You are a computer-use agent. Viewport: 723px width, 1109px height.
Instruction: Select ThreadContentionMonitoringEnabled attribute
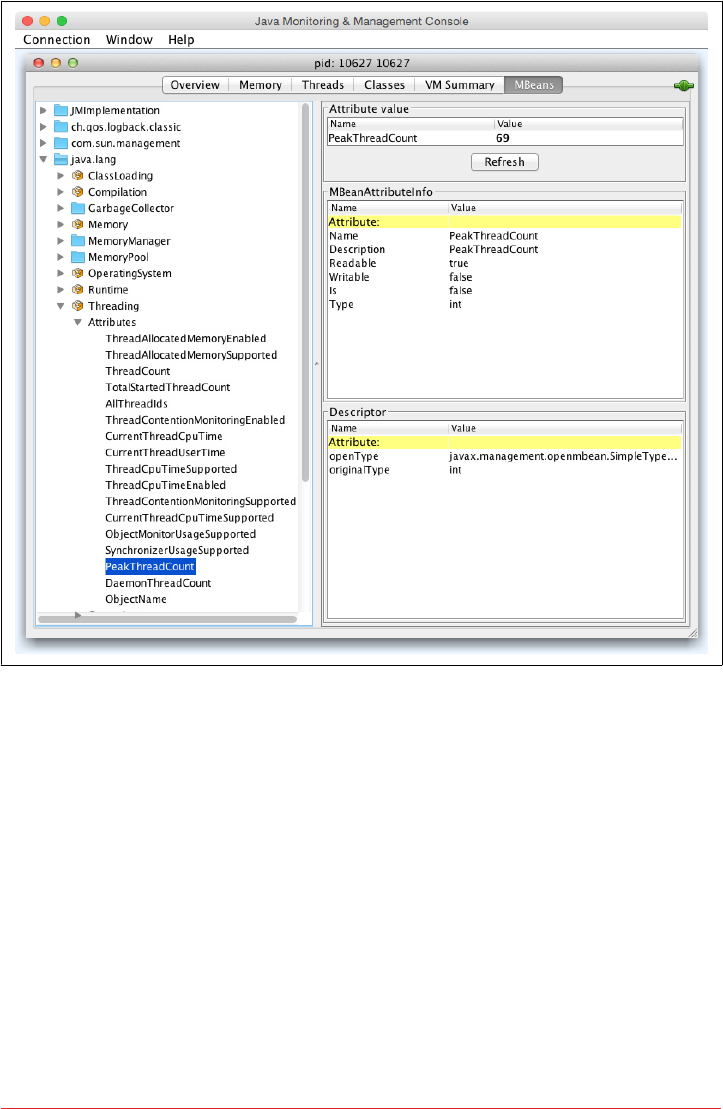[195, 420]
